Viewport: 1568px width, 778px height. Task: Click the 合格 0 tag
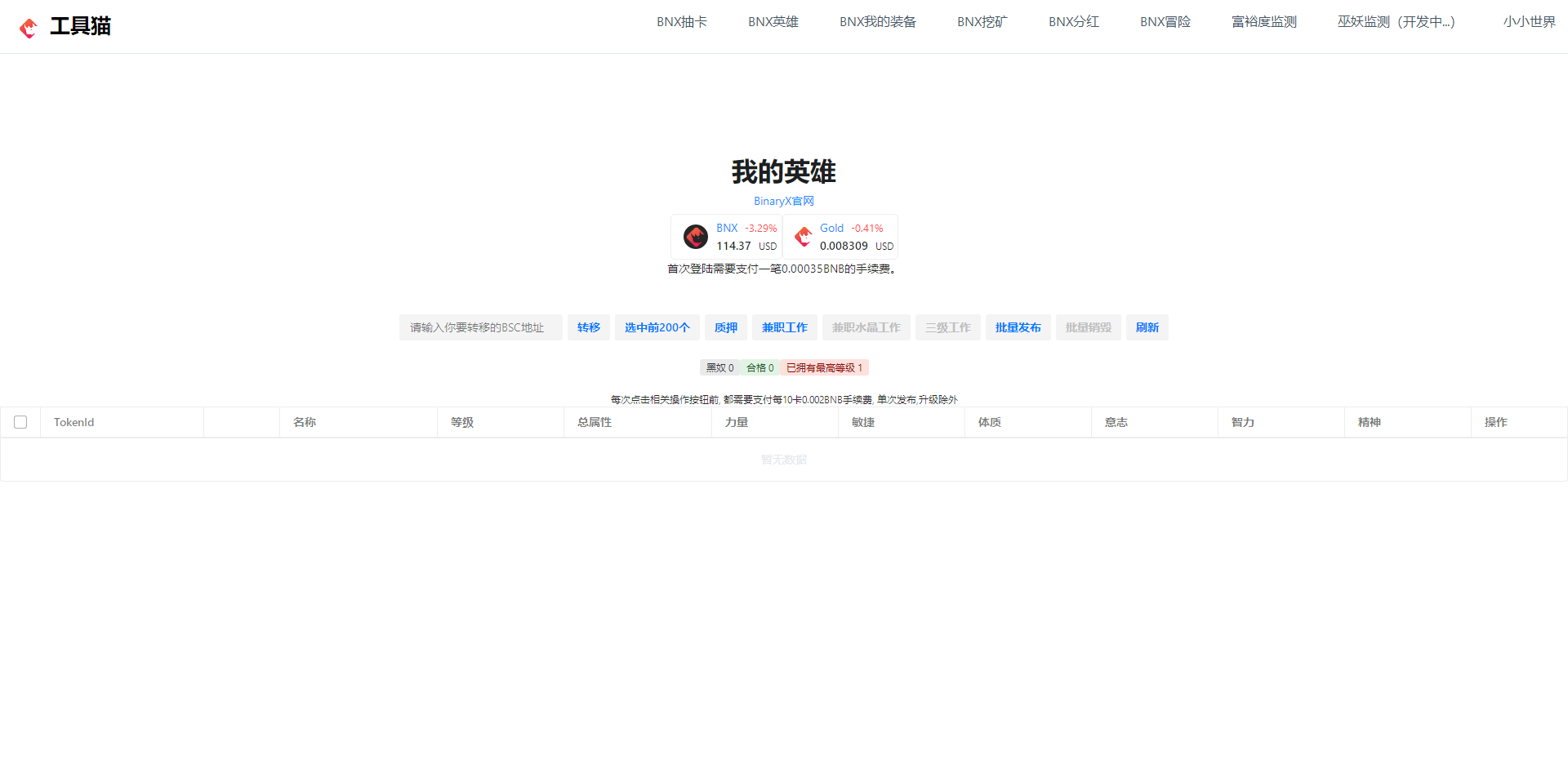click(760, 367)
